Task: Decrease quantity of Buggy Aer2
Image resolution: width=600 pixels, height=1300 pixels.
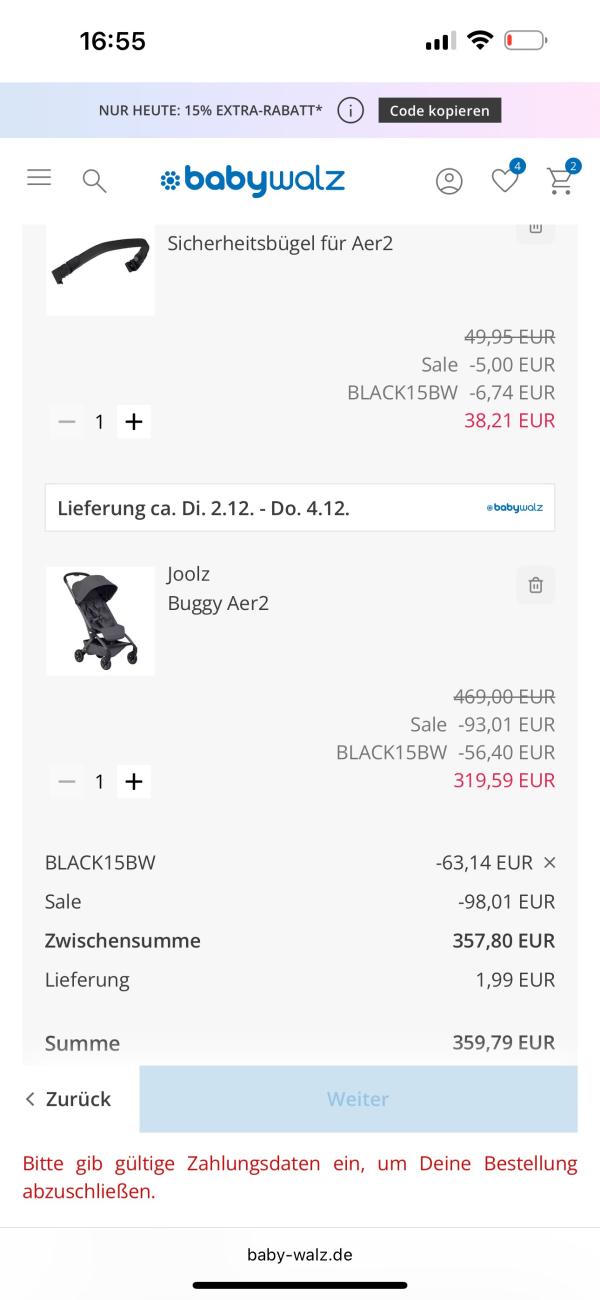Action: [67, 781]
